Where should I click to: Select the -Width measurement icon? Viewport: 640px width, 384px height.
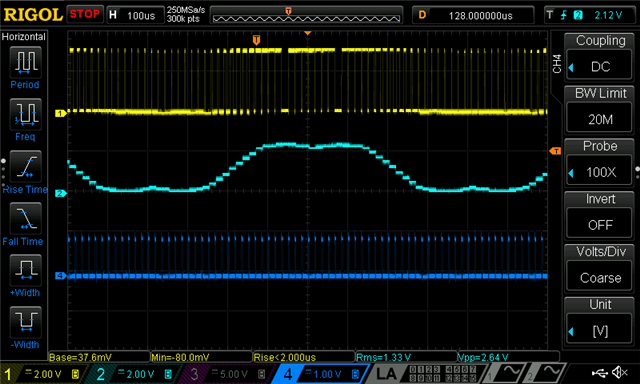(25, 322)
